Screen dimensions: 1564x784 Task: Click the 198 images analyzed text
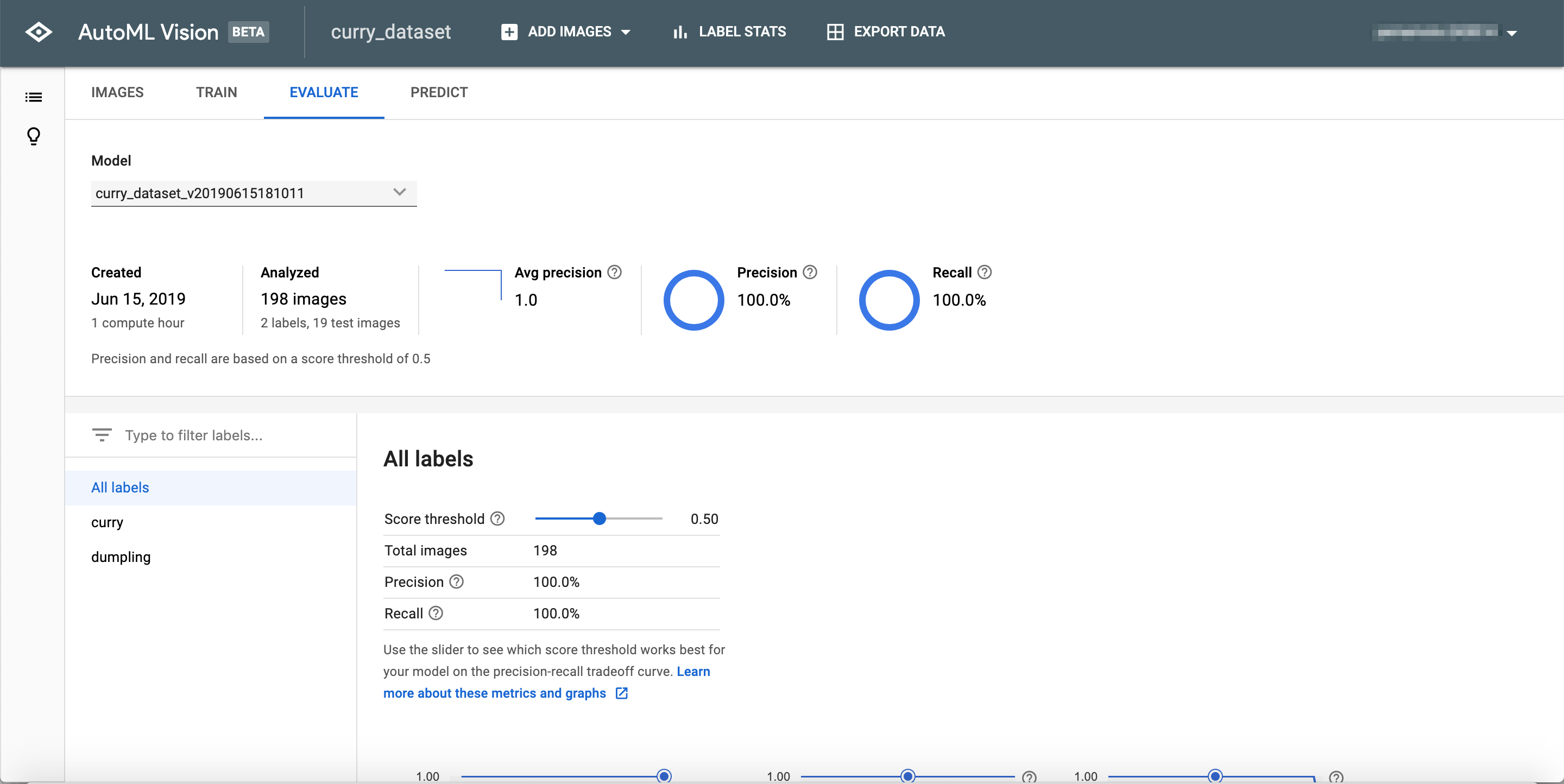303,299
